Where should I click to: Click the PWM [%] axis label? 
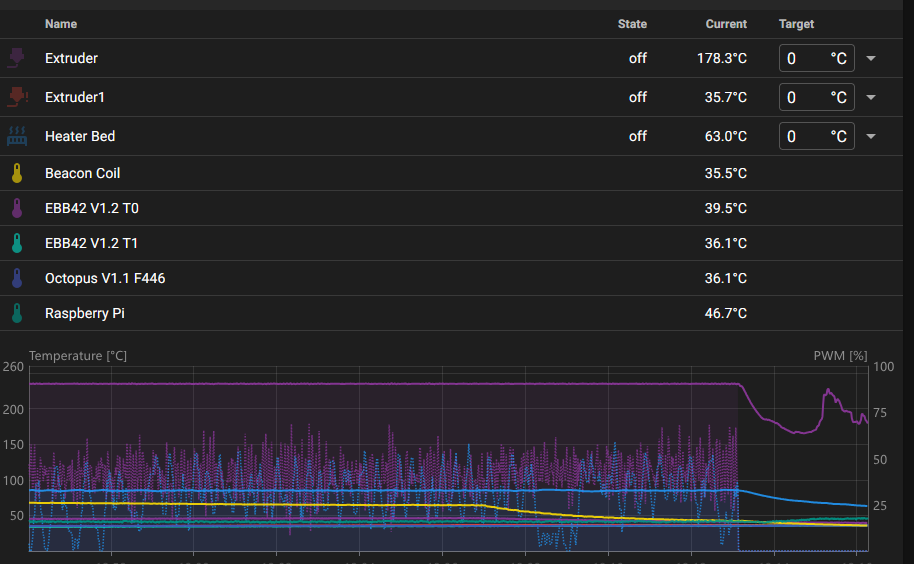coord(840,355)
